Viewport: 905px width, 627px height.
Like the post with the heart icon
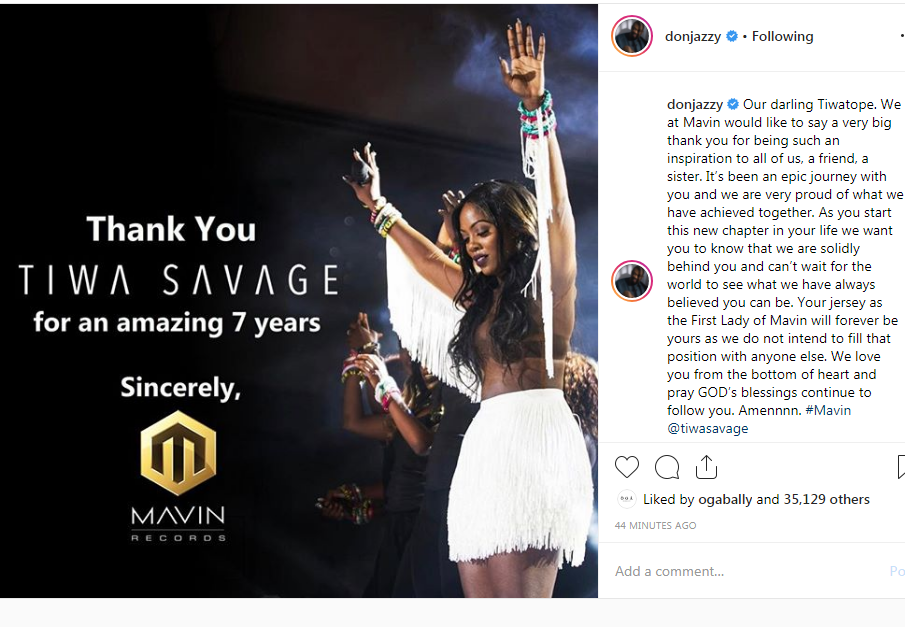627,466
